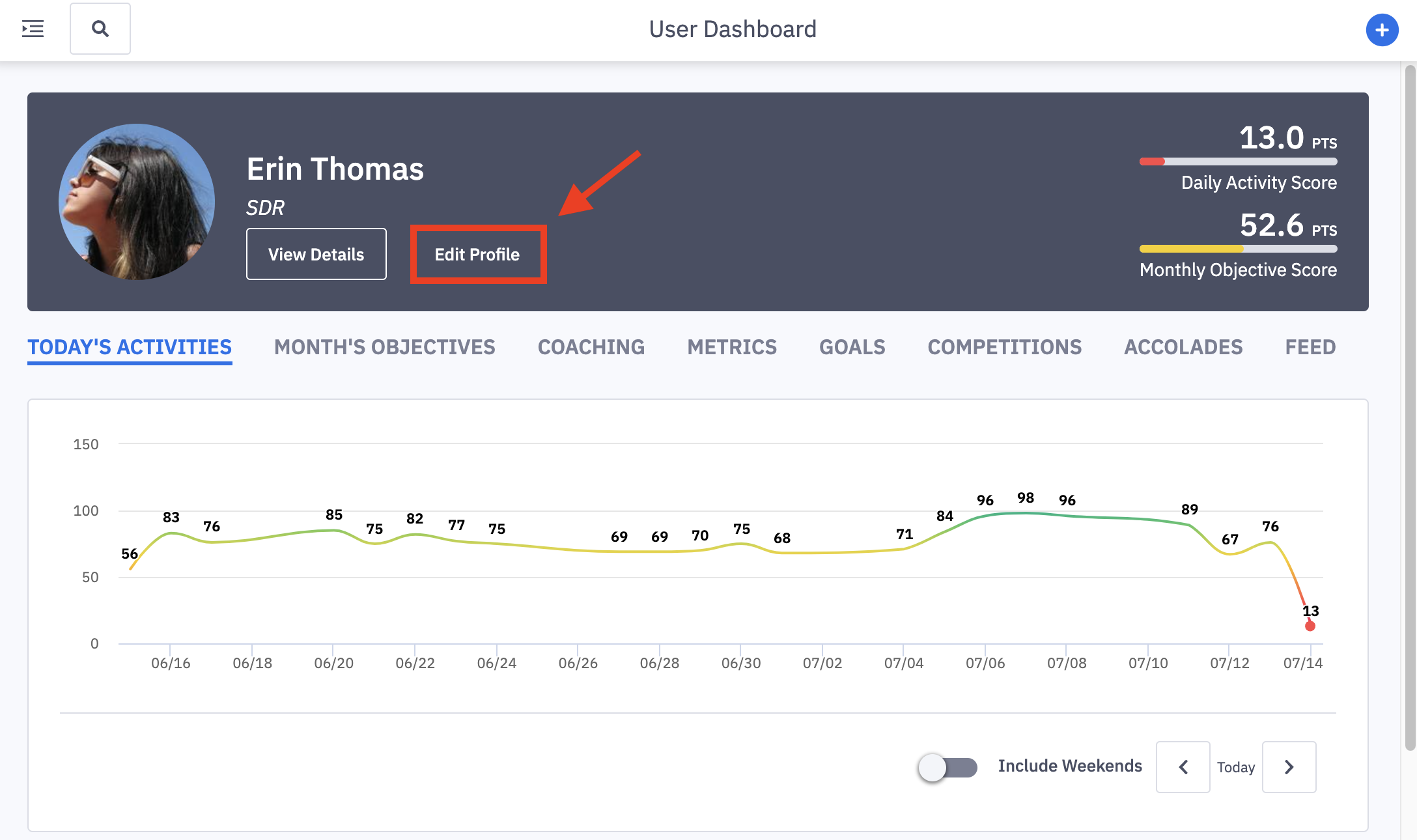Viewport: 1417px width, 840px height.
Task: Go to previous date range chevron
Action: 1183,767
